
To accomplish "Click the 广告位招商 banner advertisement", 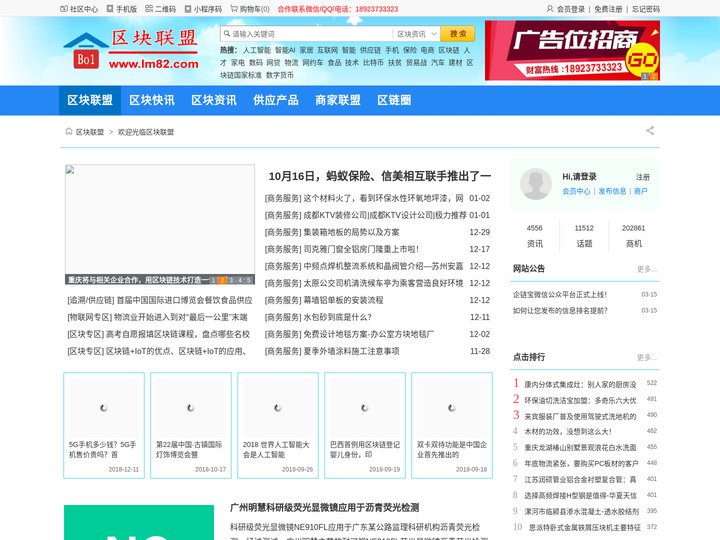I will 572,51.
